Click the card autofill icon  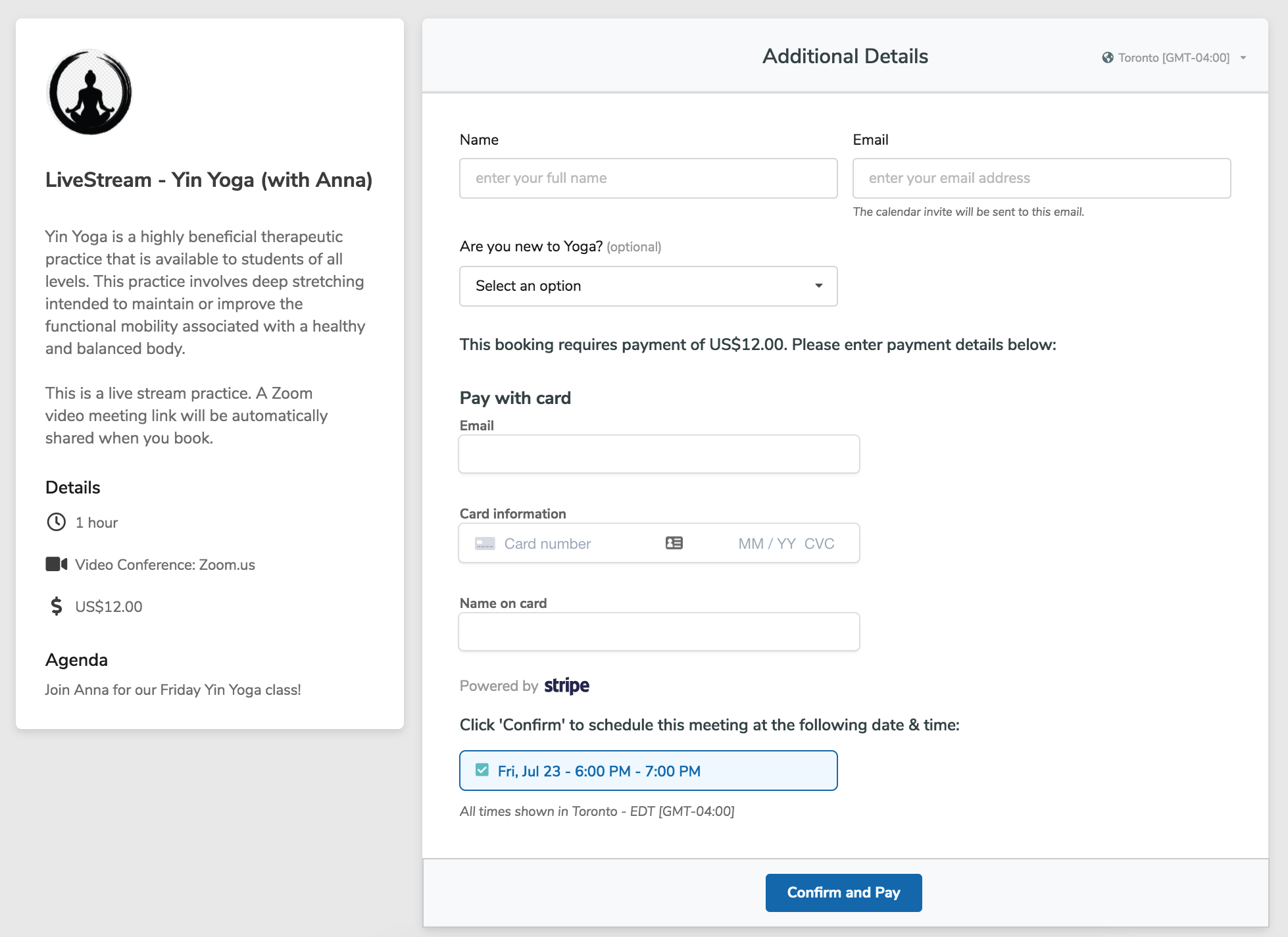point(674,543)
